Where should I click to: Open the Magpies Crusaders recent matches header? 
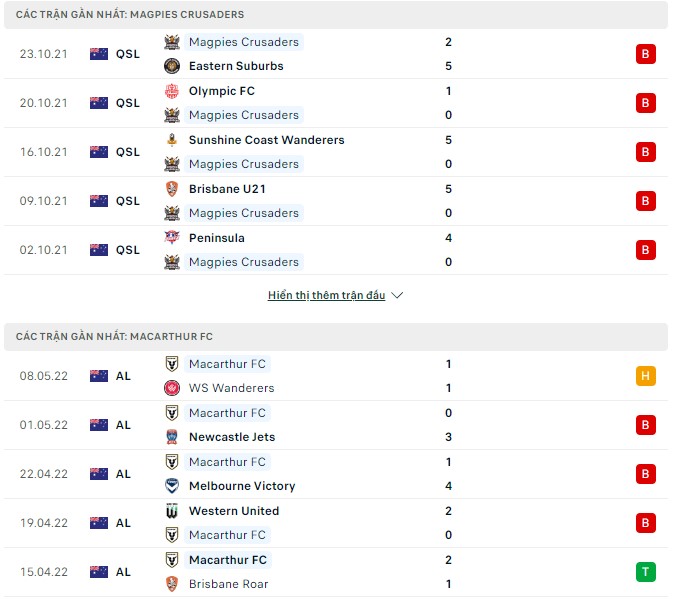coord(130,15)
